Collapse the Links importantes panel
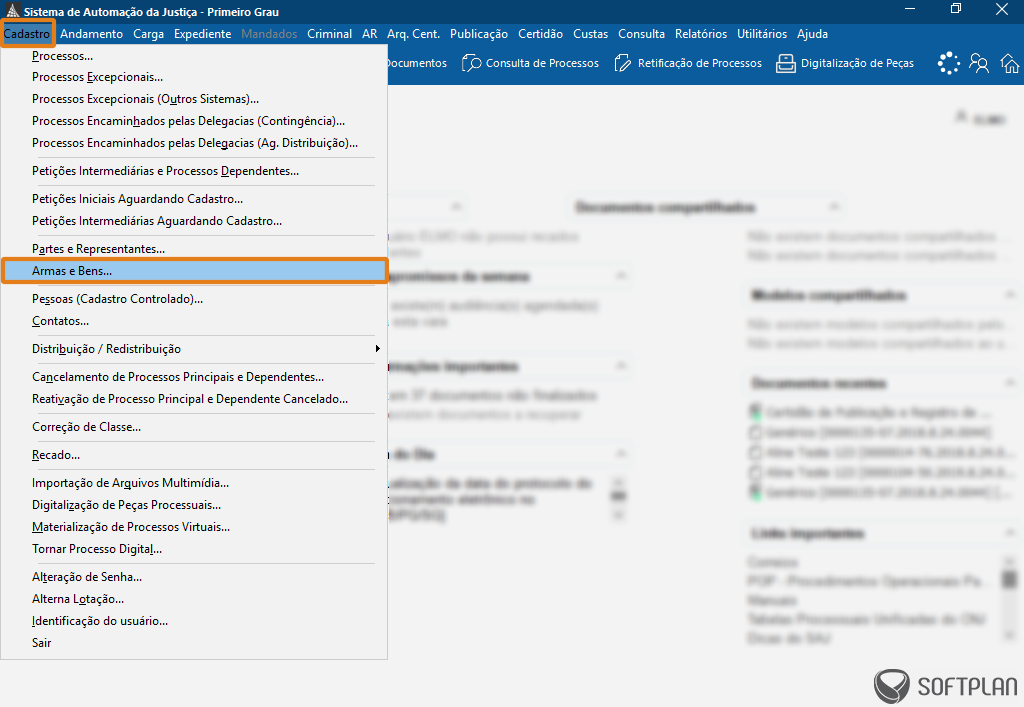The height and width of the screenshot is (707, 1024). pos(1010,533)
